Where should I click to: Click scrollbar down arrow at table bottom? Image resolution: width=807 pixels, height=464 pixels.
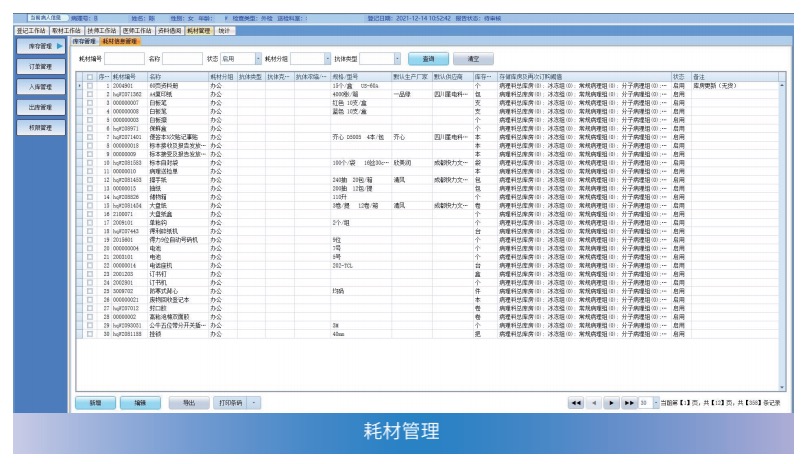[782, 387]
